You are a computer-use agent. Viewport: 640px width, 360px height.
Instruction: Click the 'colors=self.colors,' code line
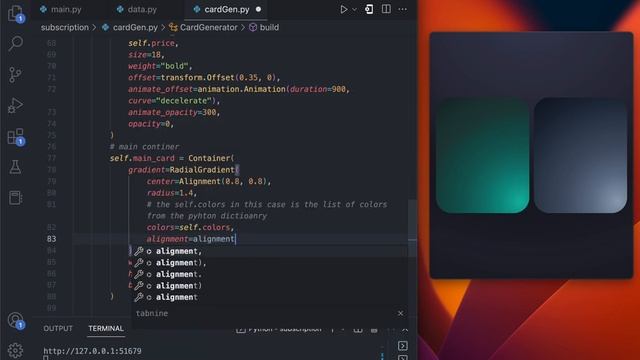[190, 227]
